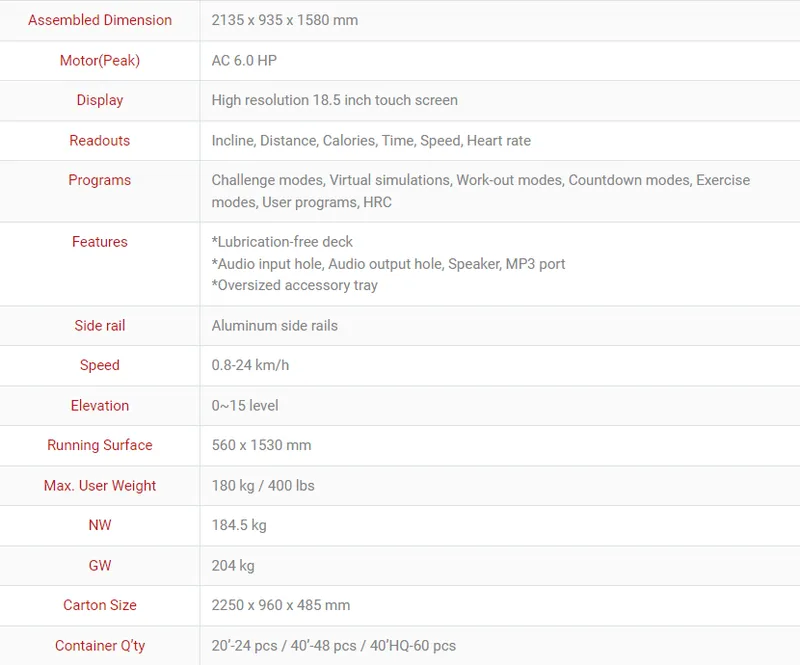Select the value '2135 x 935 x 1580 mm'
The image size is (800, 665).
click(285, 20)
